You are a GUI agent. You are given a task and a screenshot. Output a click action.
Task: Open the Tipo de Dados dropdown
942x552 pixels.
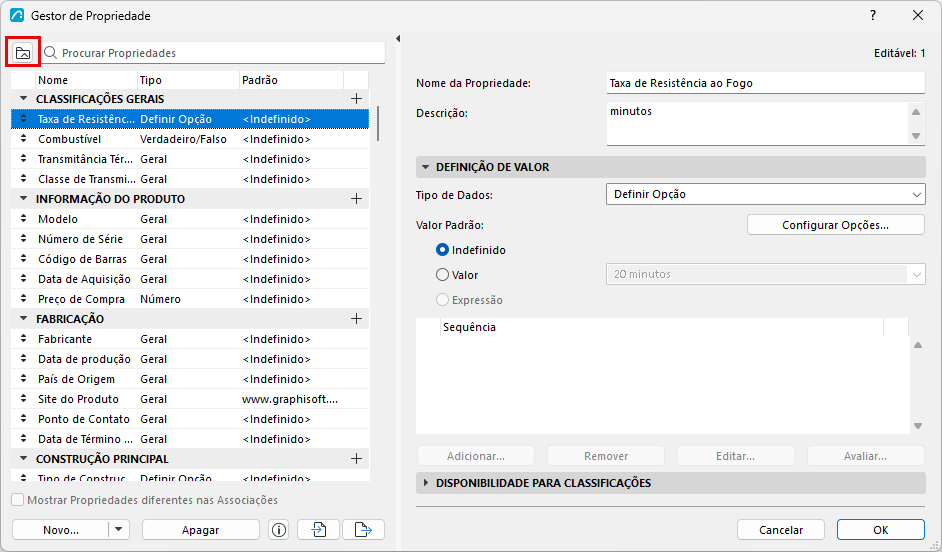point(765,194)
